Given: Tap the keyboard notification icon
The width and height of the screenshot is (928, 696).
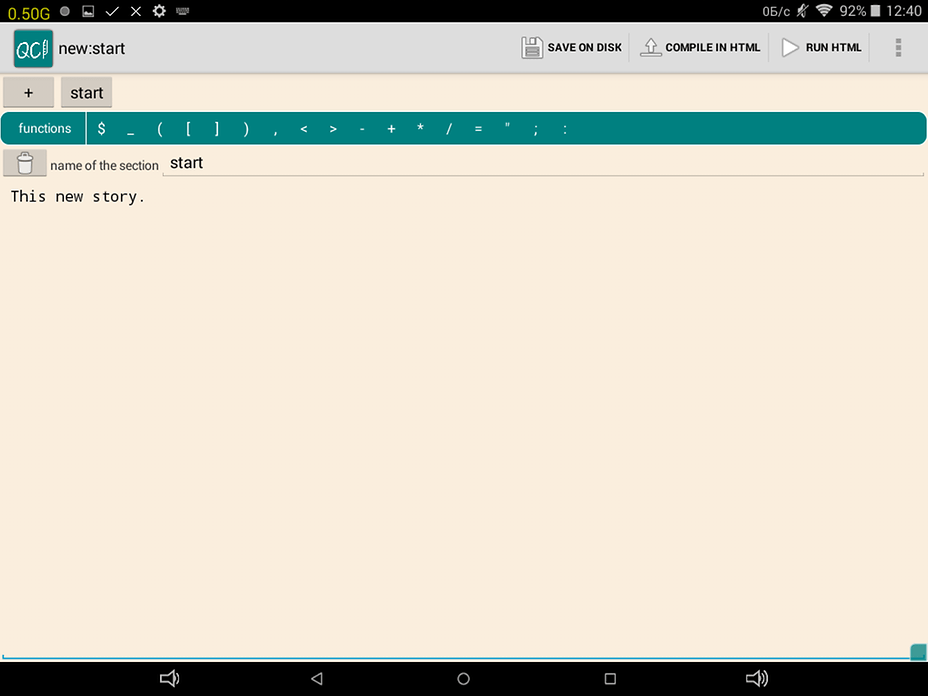Looking at the screenshot, I should click(182, 11).
